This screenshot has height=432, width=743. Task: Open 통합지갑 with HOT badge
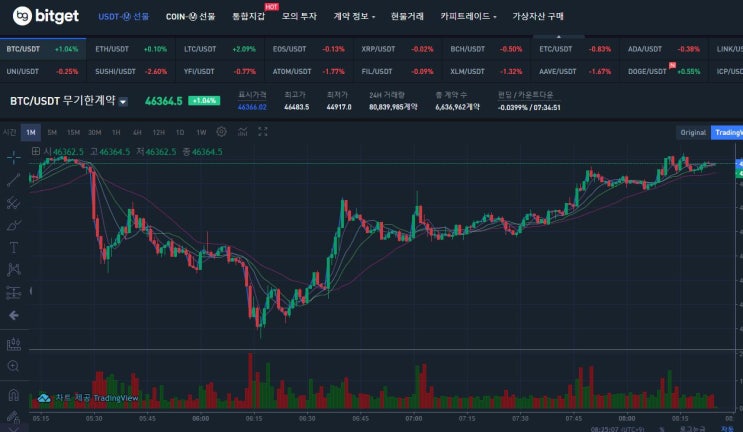249,16
